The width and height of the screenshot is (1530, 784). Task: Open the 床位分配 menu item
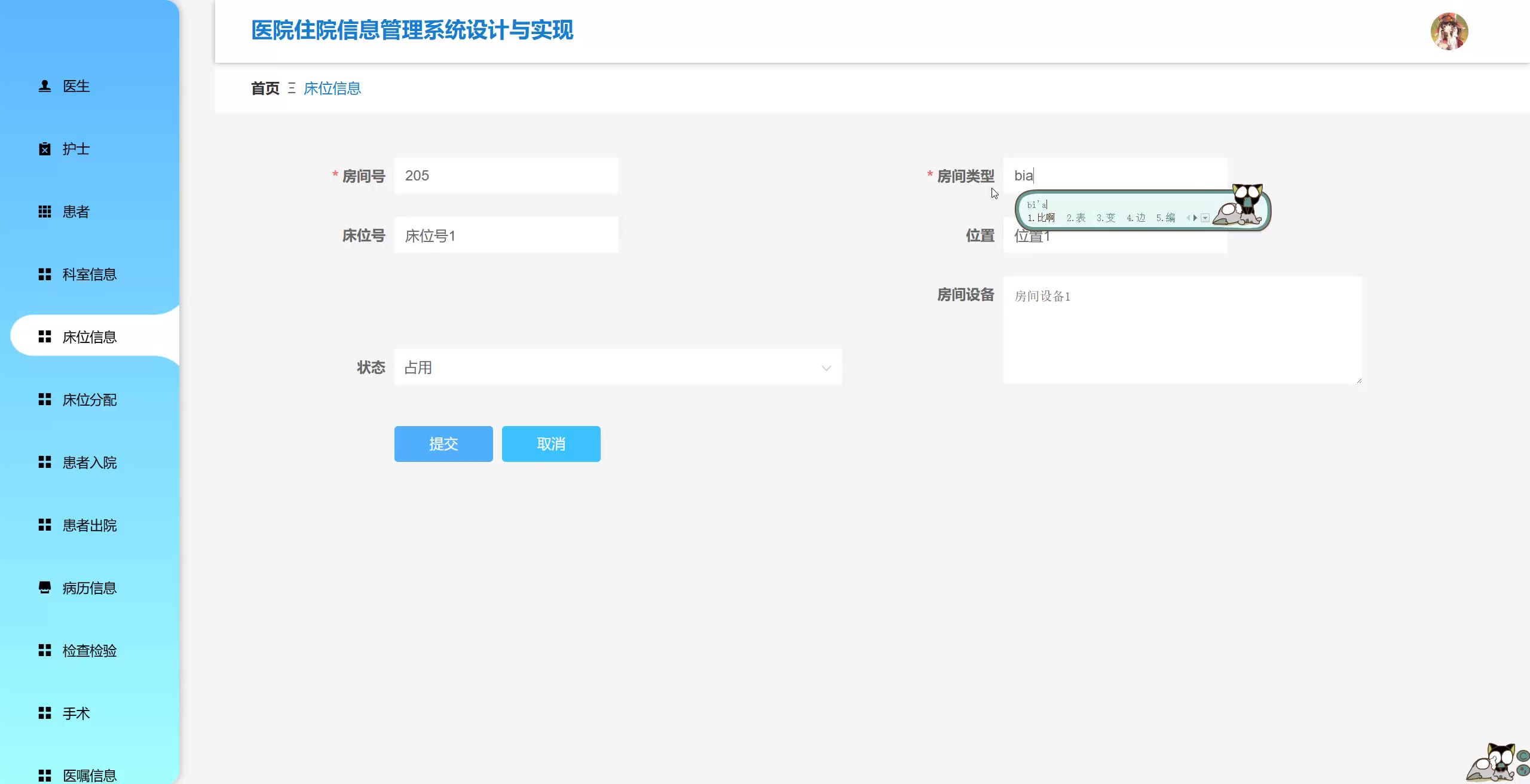point(90,400)
